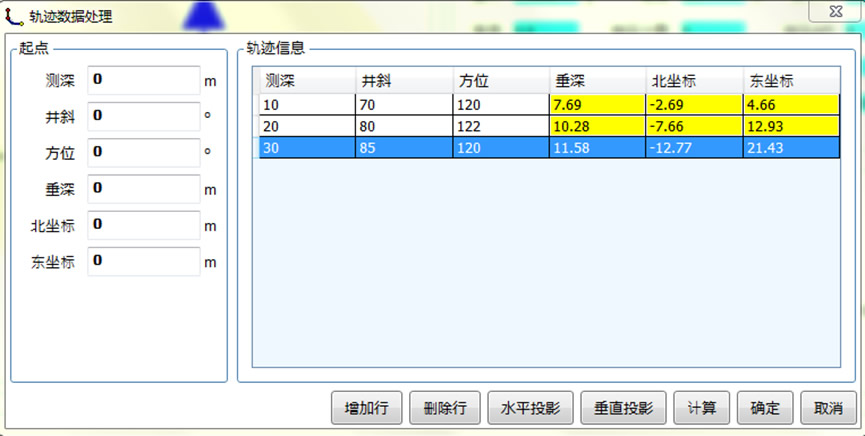This screenshot has width=865, height=436.
Task: Click the 井斜 cell showing 80
Action: pyautogui.click(x=402, y=126)
